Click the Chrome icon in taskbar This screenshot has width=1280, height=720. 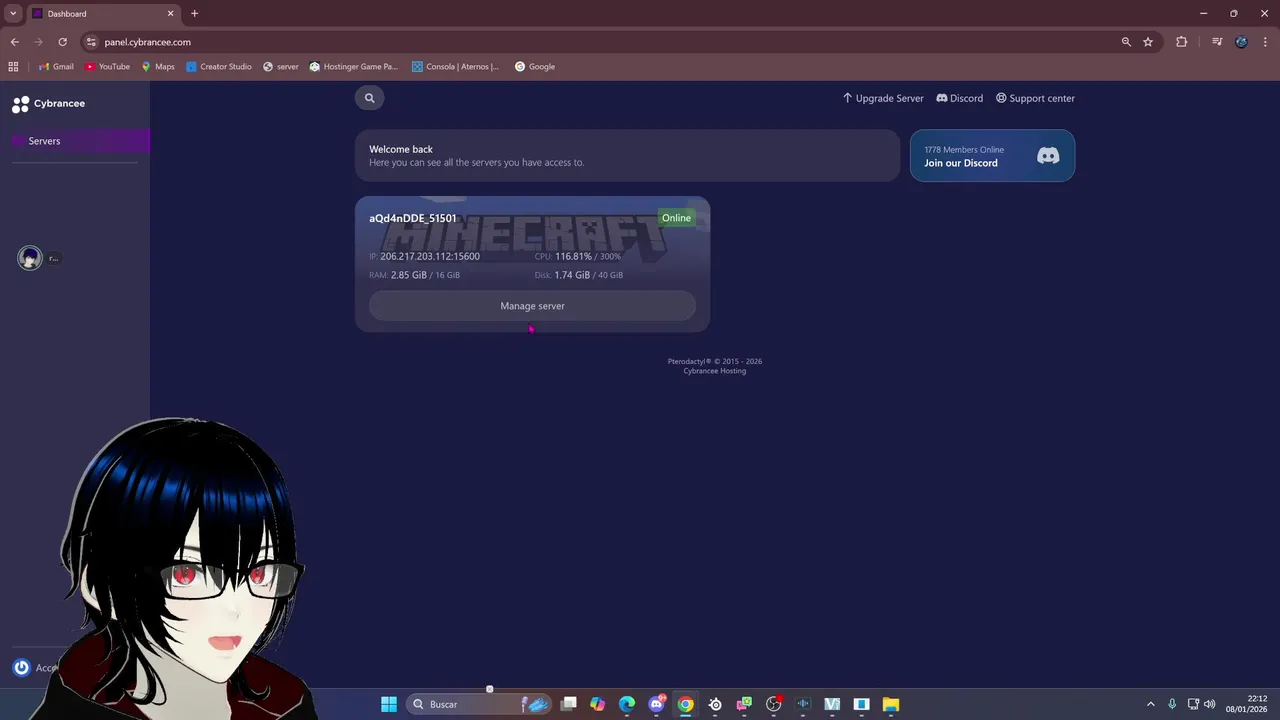tap(685, 704)
